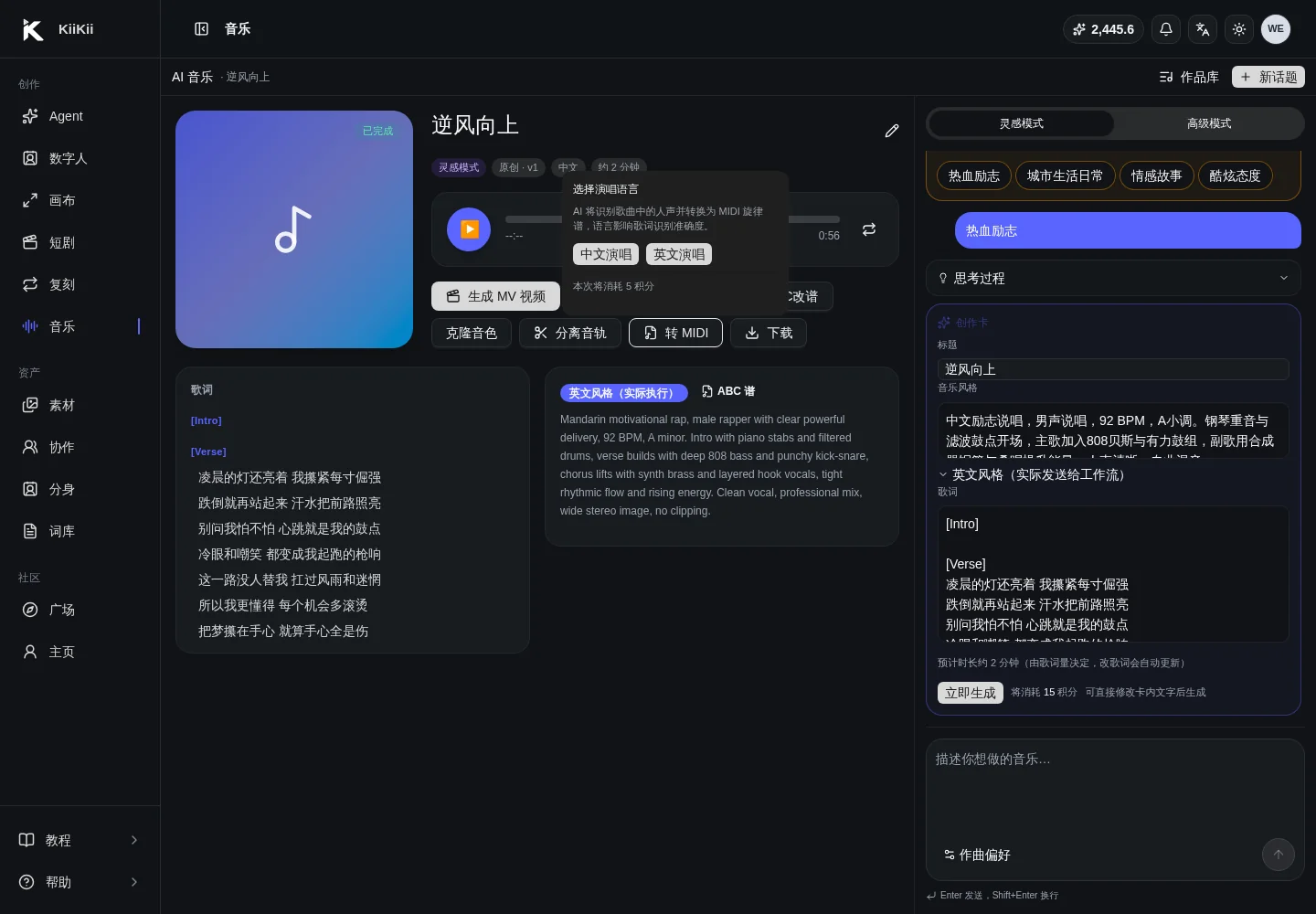Open 协作 in the sidebar
This screenshot has height=914, width=1316.
(x=80, y=447)
